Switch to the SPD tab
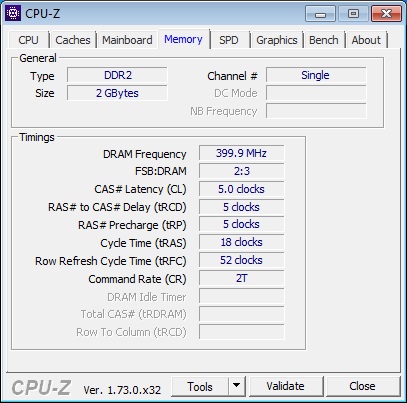407x403 pixels. coord(229,40)
